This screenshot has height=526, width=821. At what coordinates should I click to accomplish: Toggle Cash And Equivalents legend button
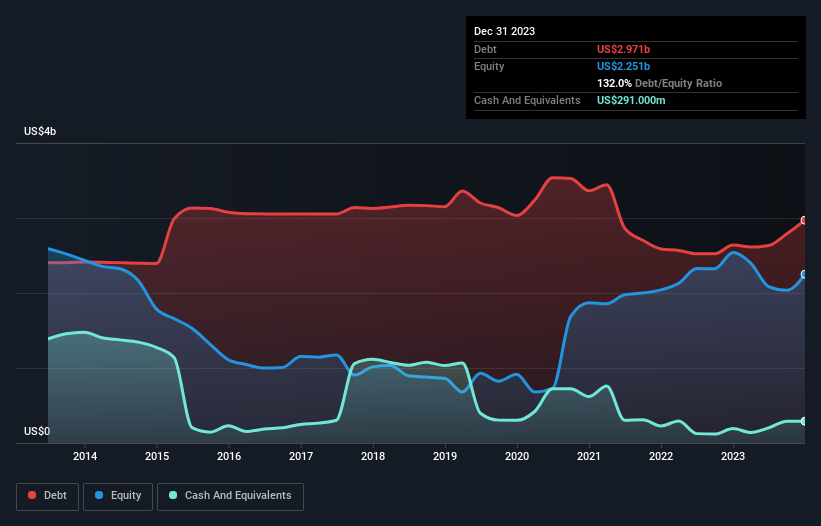pyautogui.click(x=230, y=496)
